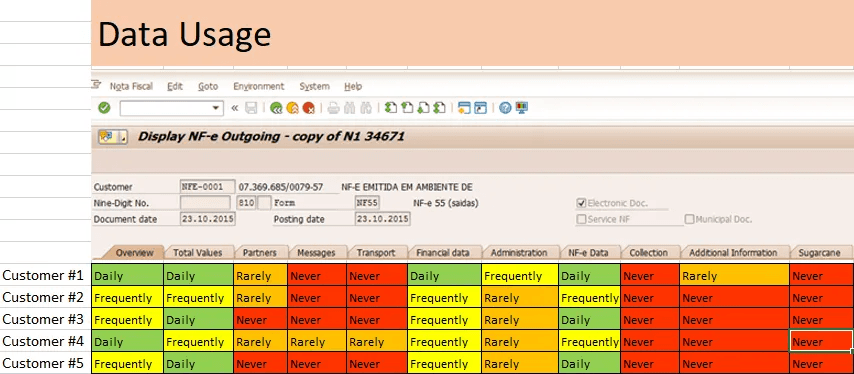This screenshot has width=854, height=374.
Task: Click the Generate Shortcut icon
Action: pyautogui.click(x=480, y=108)
